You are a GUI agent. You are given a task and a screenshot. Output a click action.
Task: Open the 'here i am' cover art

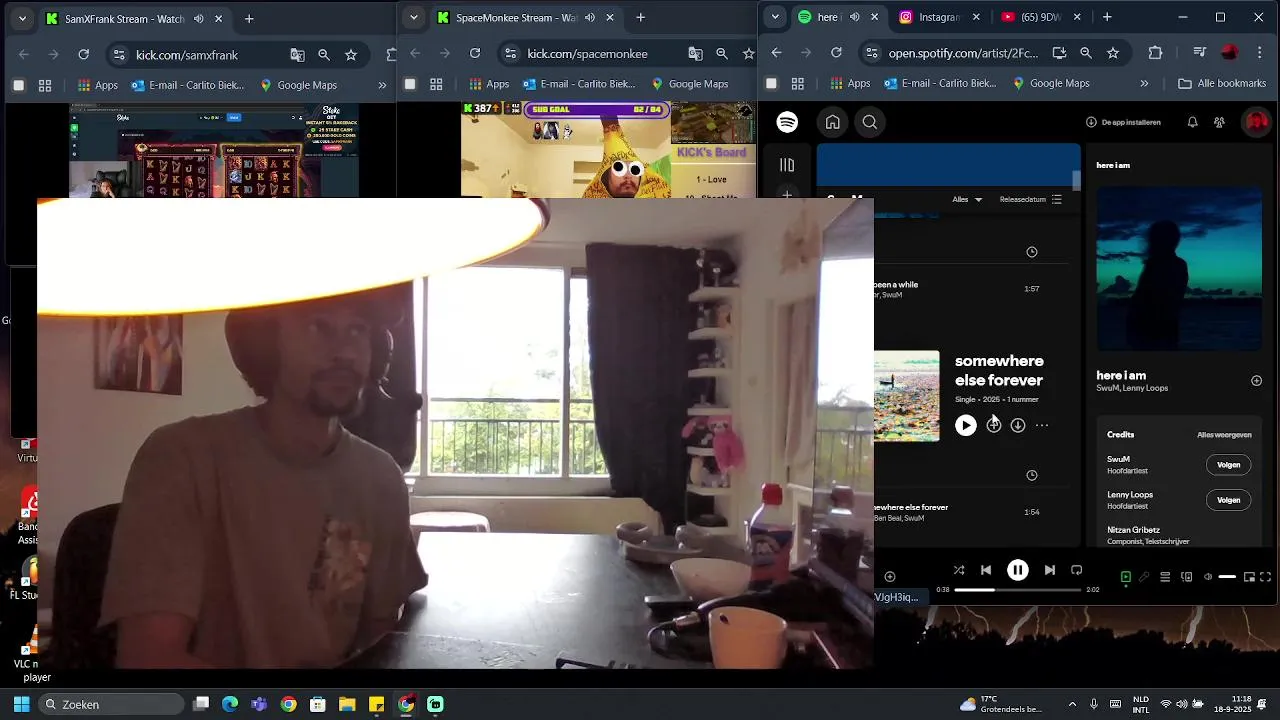point(1179,269)
